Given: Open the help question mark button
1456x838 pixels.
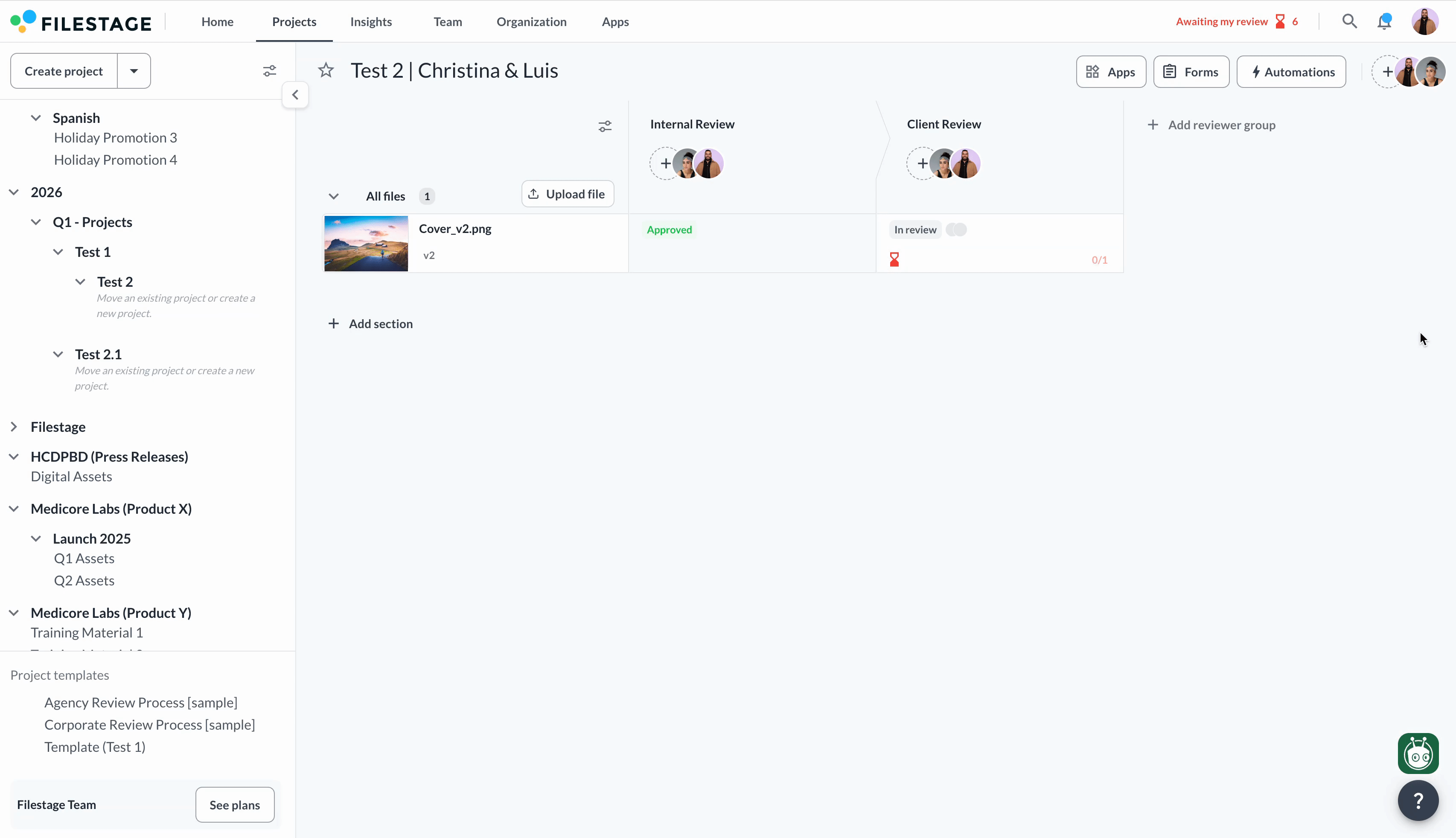Looking at the screenshot, I should 1418,800.
